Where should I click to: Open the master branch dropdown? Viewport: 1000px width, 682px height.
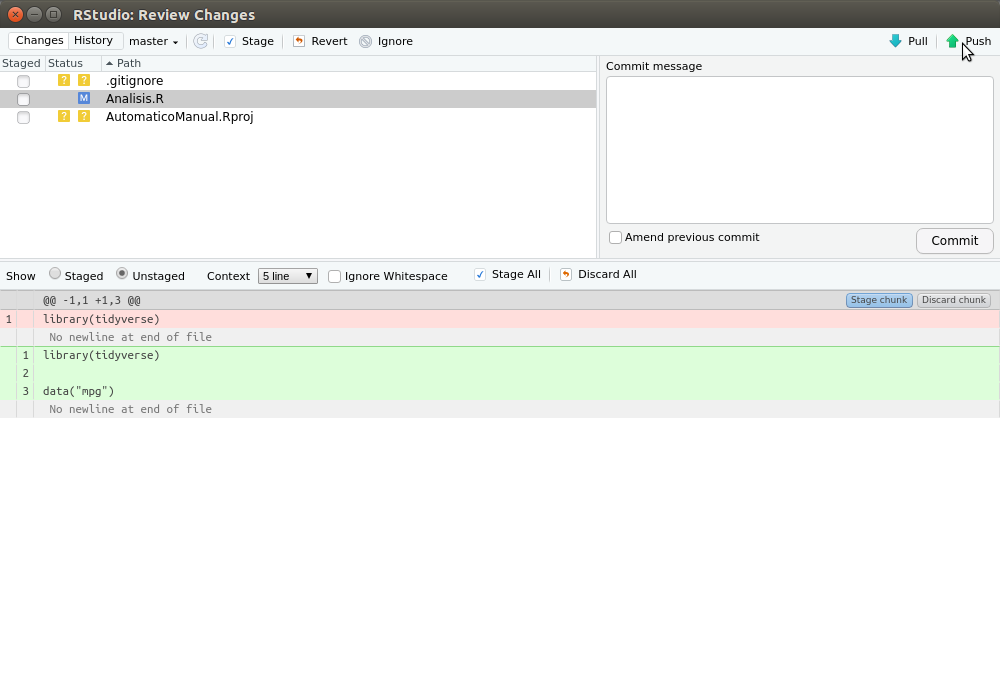tap(154, 41)
